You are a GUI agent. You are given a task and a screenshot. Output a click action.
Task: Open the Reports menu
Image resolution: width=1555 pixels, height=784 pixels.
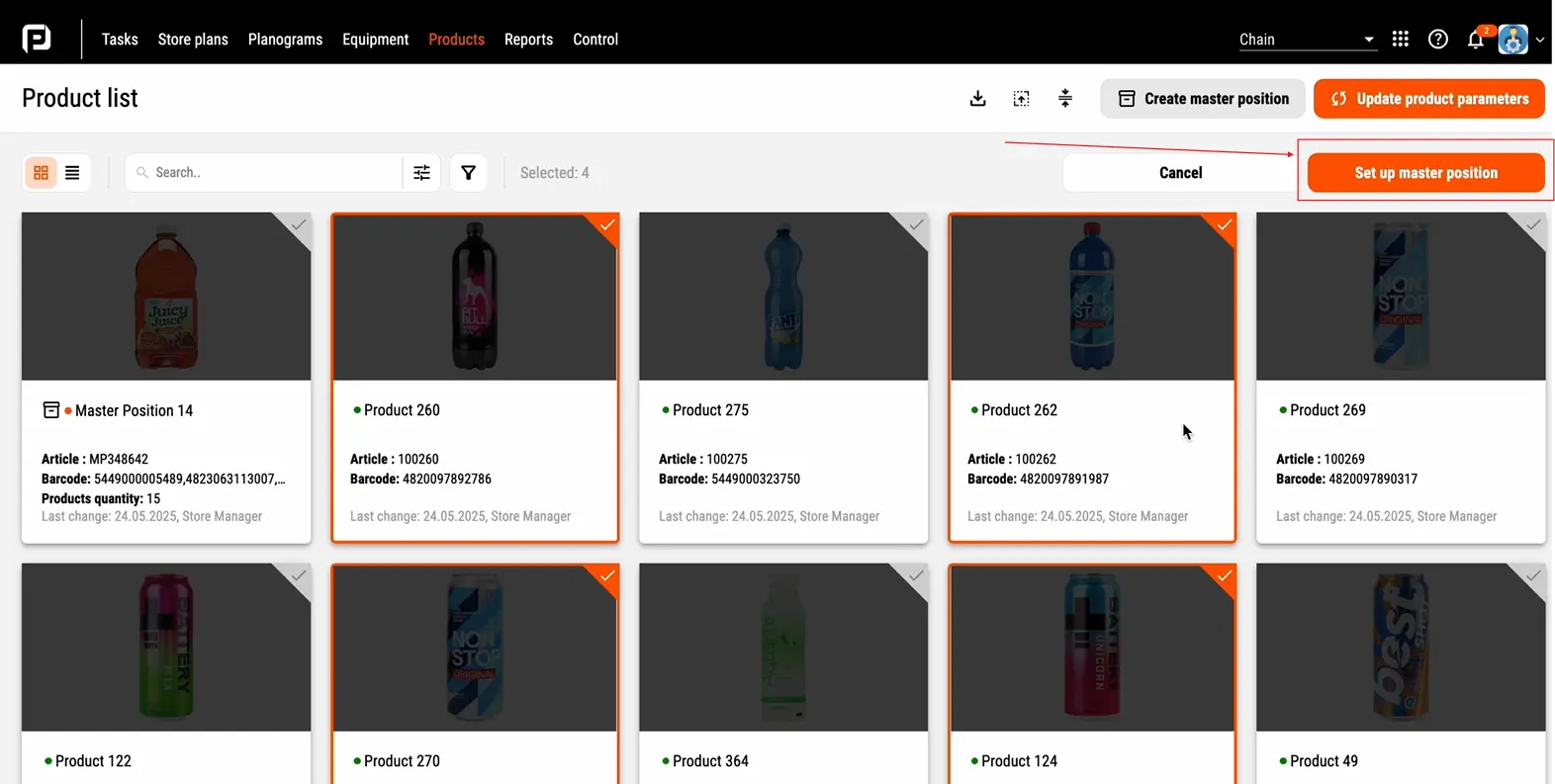tap(528, 40)
